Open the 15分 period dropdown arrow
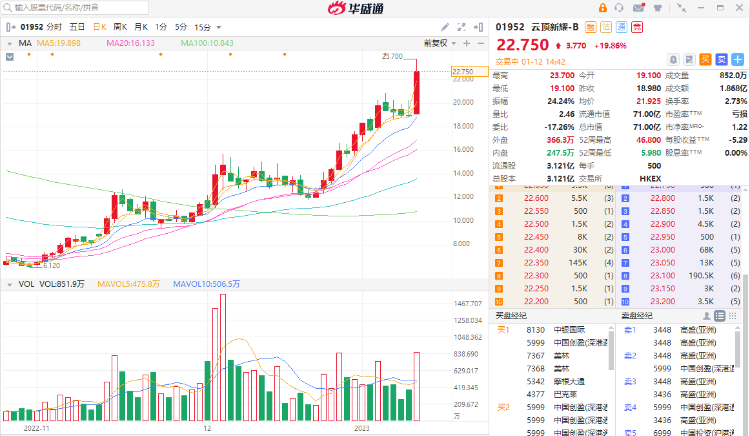Screen dimensions: 750x436 [x=219, y=28]
